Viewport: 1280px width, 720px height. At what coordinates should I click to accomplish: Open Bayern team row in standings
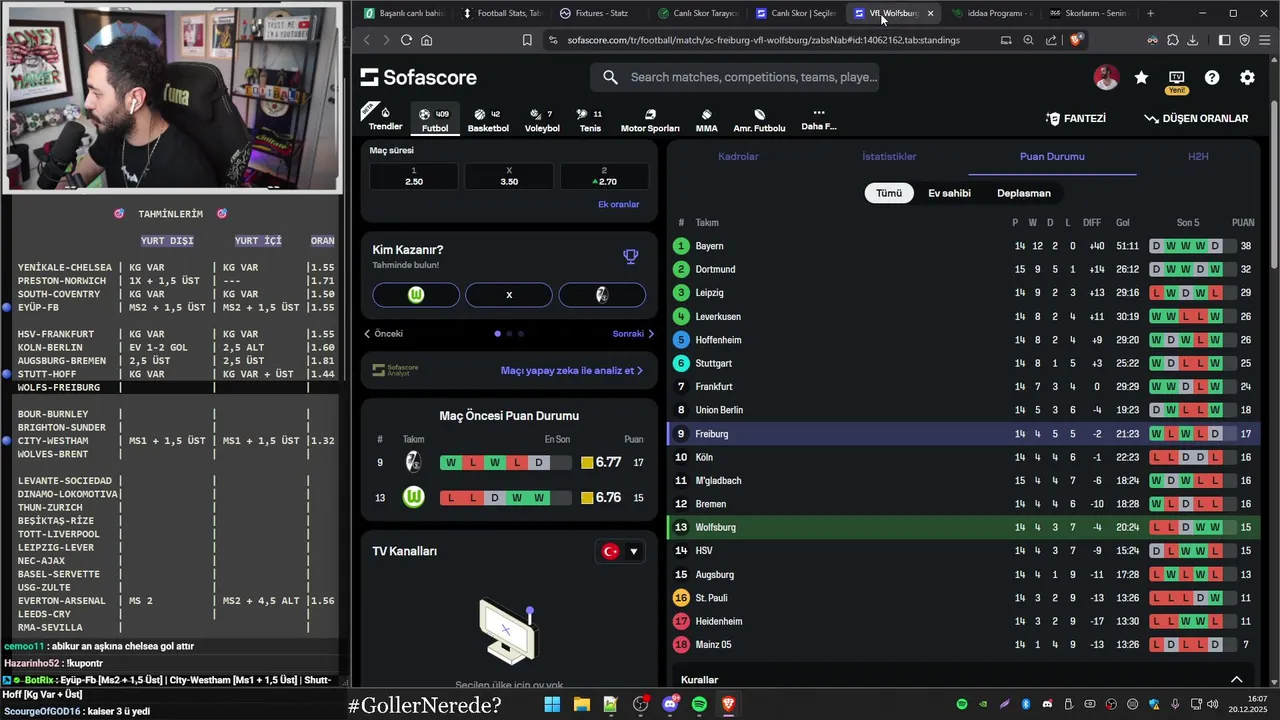964,246
